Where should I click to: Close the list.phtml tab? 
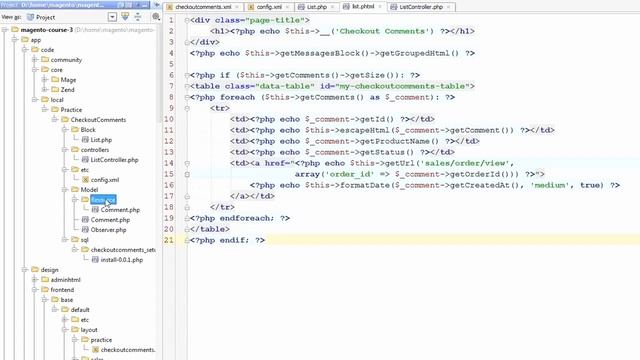pos(380,7)
